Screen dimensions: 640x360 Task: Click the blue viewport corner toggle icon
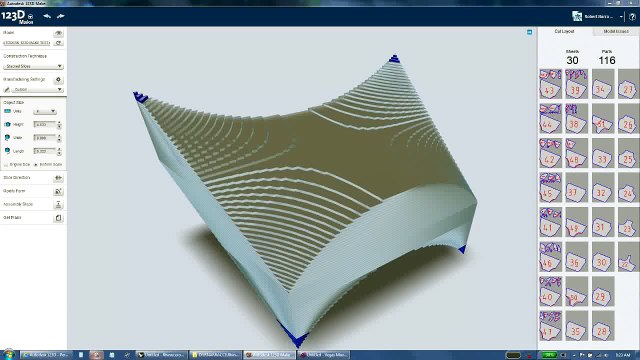tap(529, 32)
